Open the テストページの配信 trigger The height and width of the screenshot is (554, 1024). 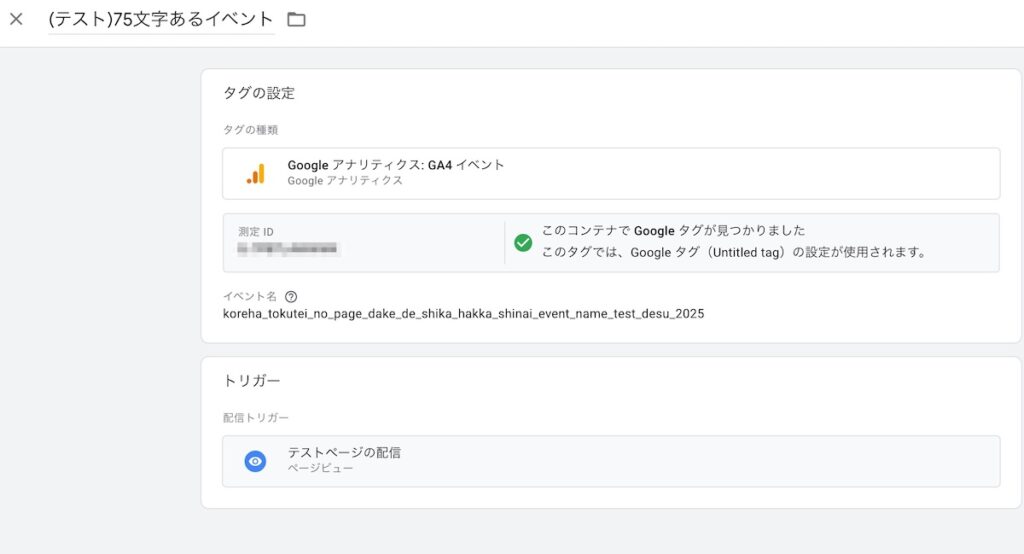[344, 453]
